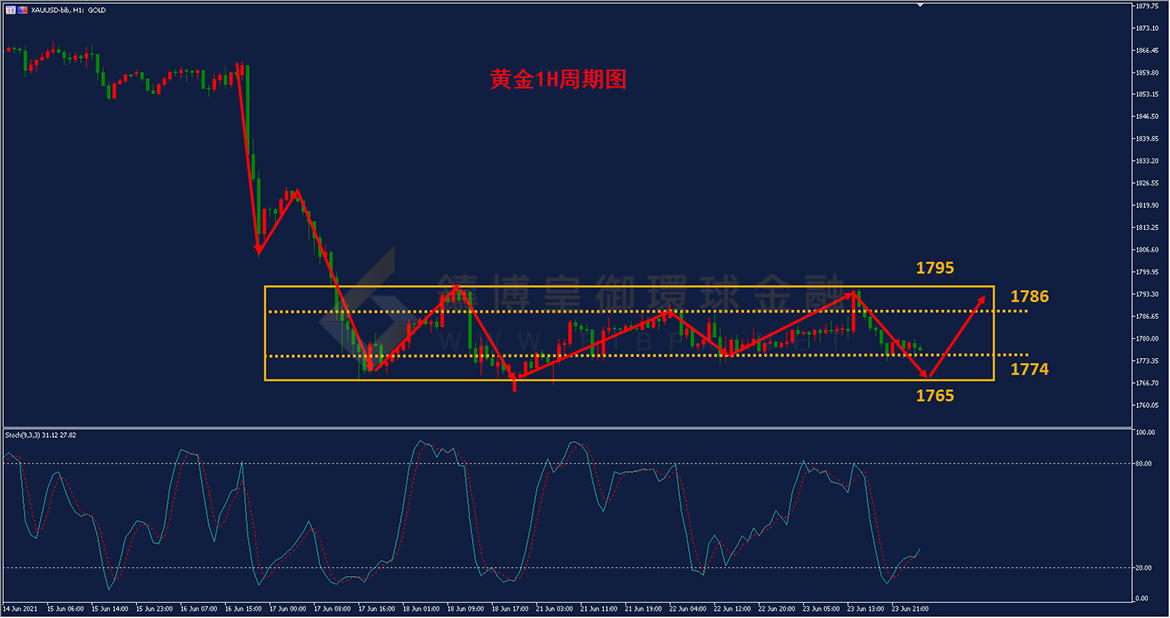This screenshot has width=1170, height=618.
Task: Click the one-click trading panel icon
Action: [x=10, y=10]
